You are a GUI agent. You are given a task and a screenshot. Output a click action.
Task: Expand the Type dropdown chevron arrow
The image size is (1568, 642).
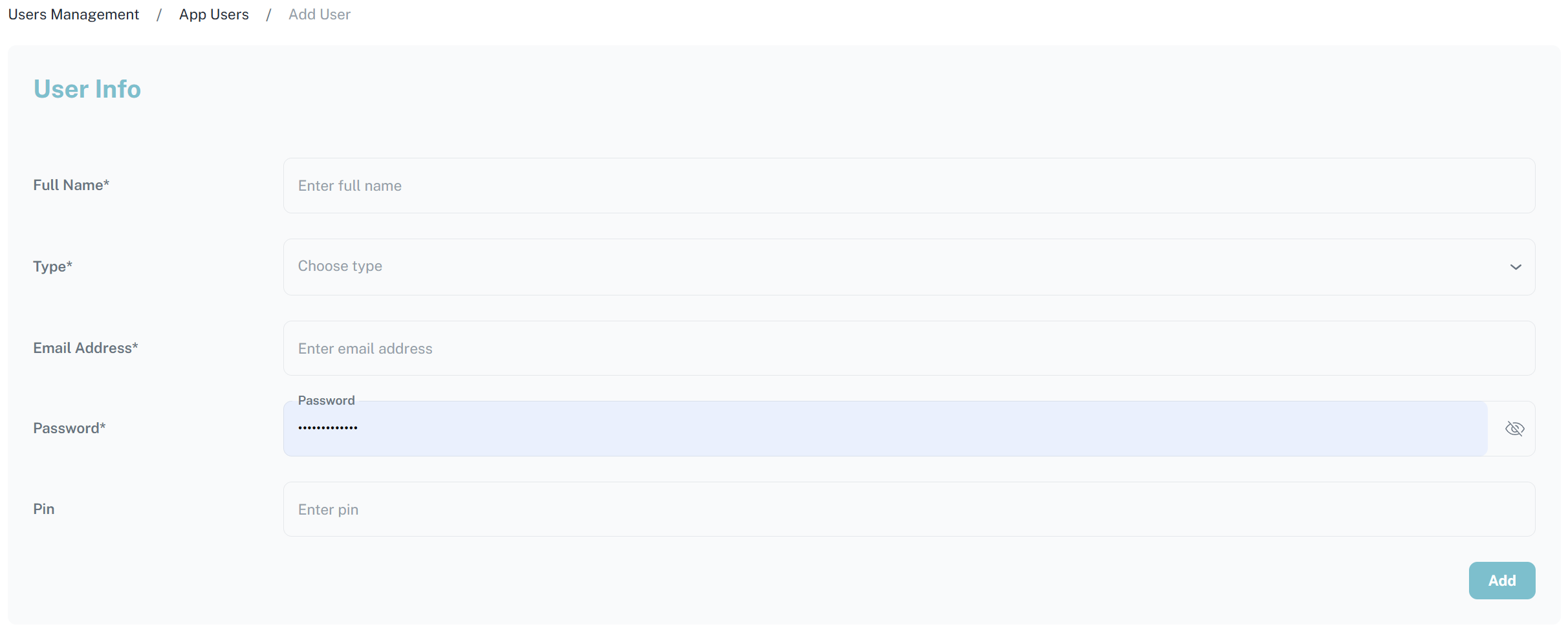click(1516, 267)
